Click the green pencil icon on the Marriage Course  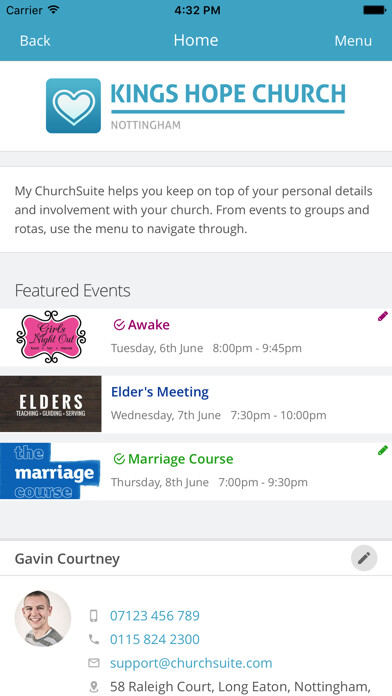383,450
